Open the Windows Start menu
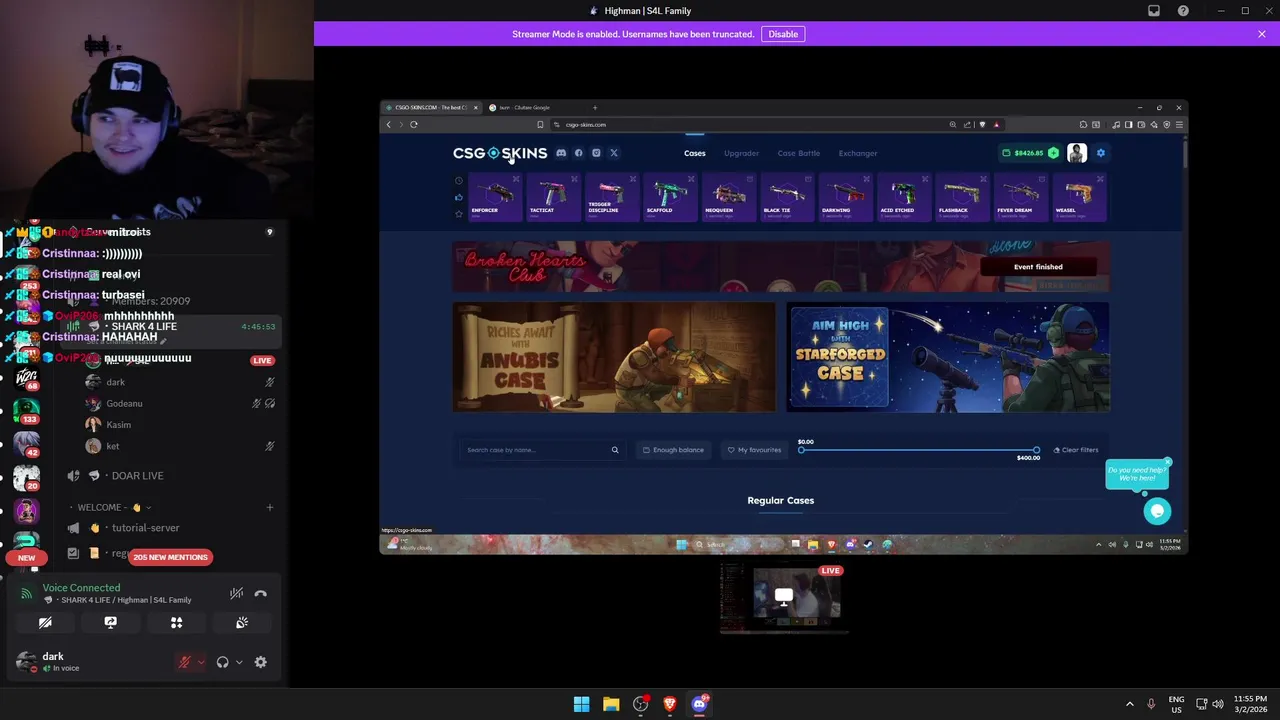Viewport: 1280px width, 720px height. (x=581, y=704)
